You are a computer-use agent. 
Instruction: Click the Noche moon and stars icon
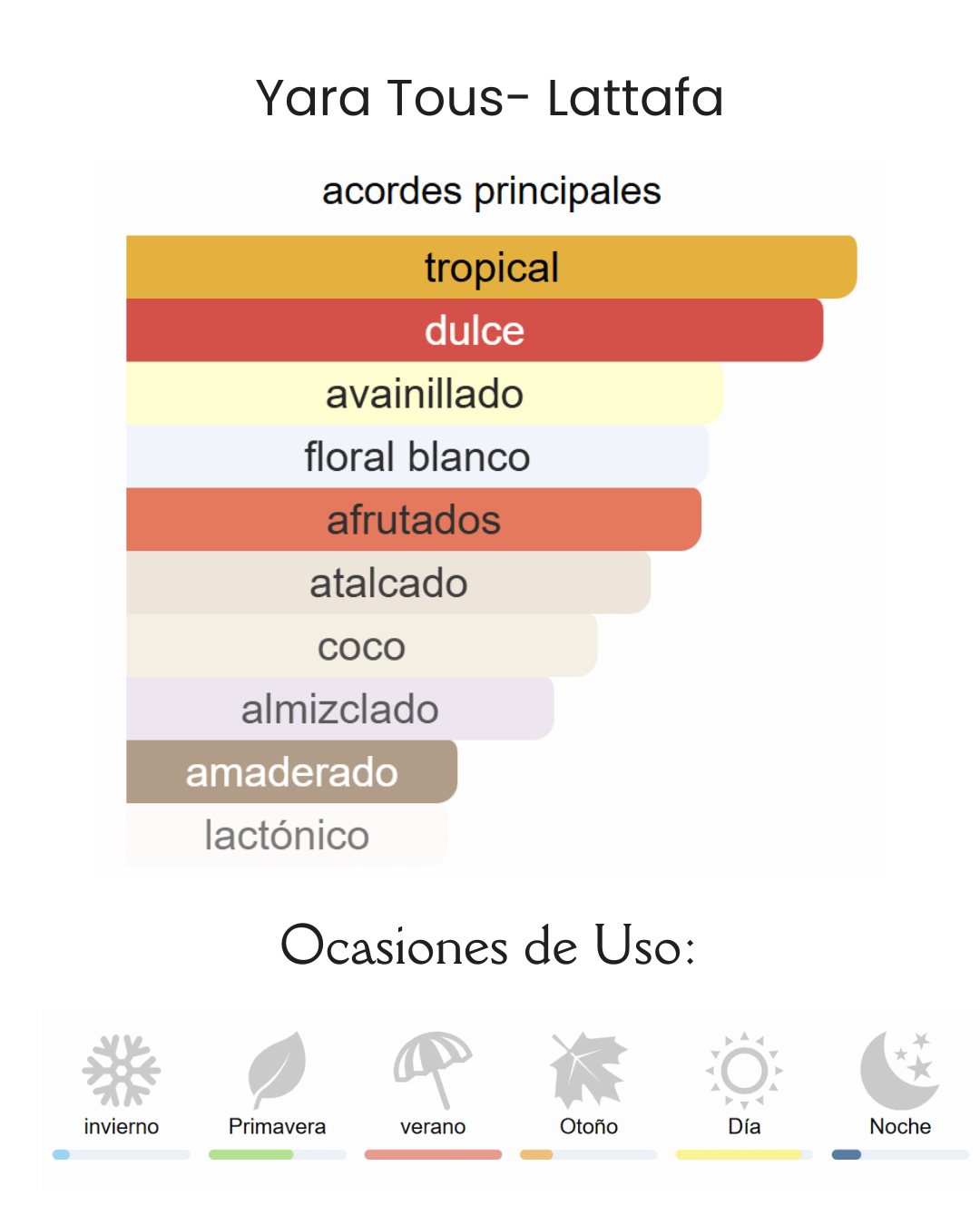point(899,1071)
